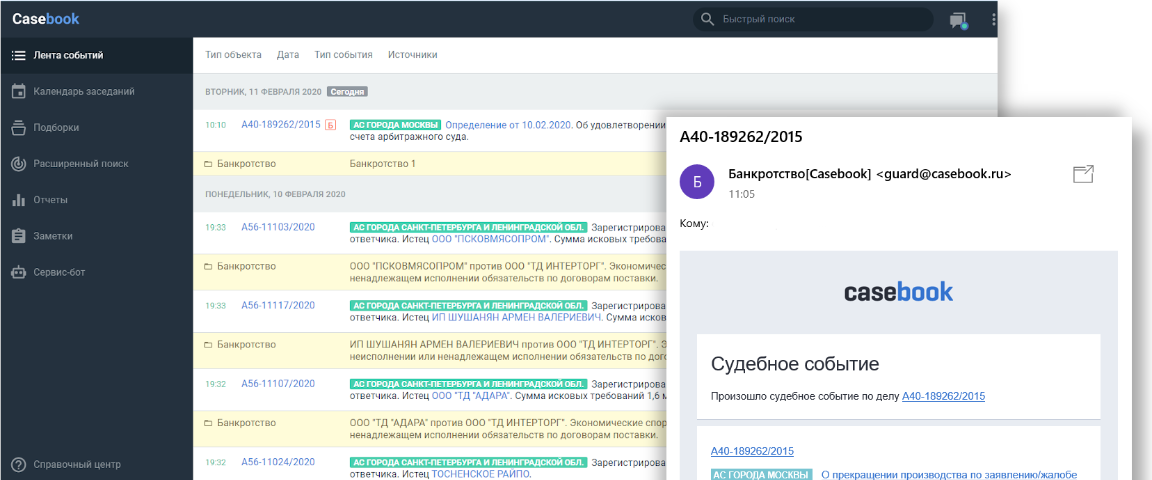Click Банкротство folder in ШУШАНЯН против row
Image resolution: width=1152 pixels, height=480 pixels.
(x=240, y=344)
